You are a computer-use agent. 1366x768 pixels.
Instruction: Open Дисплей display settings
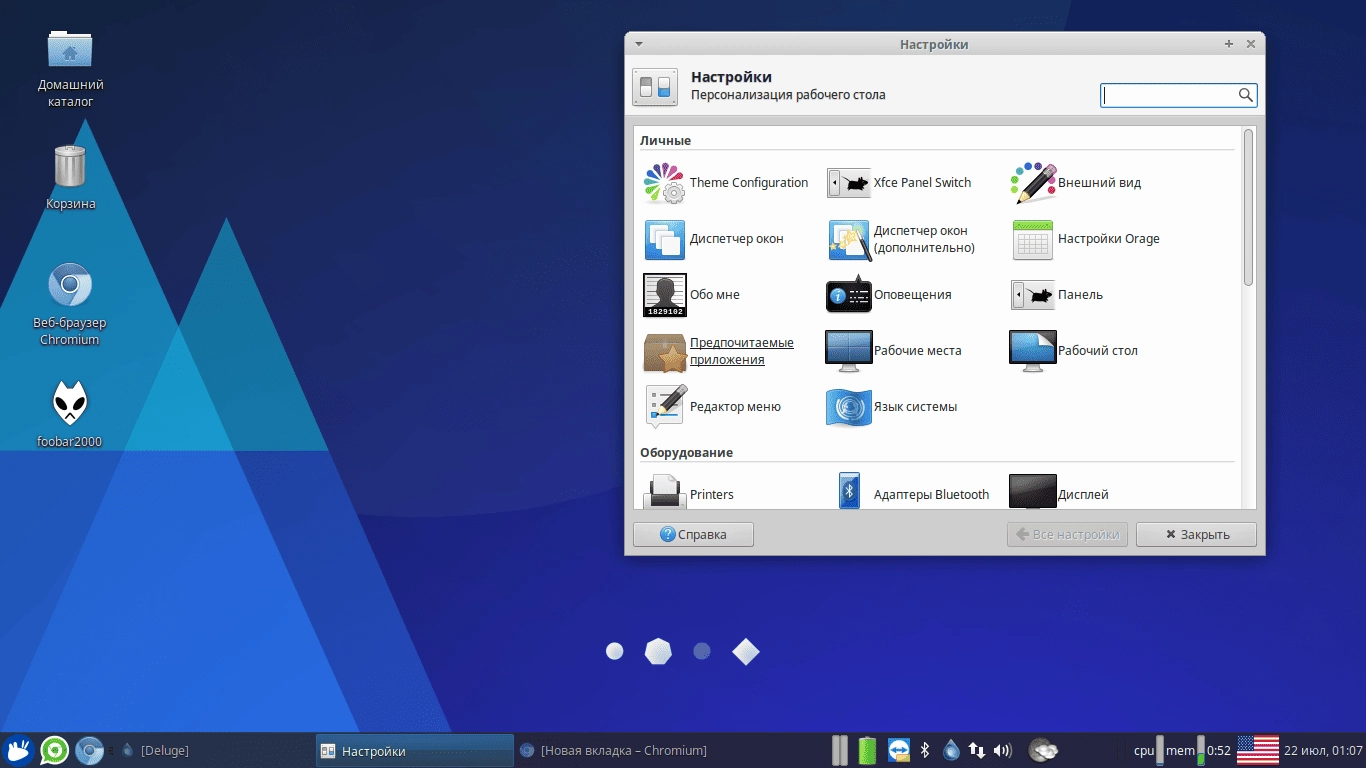[x=1059, y=494]
